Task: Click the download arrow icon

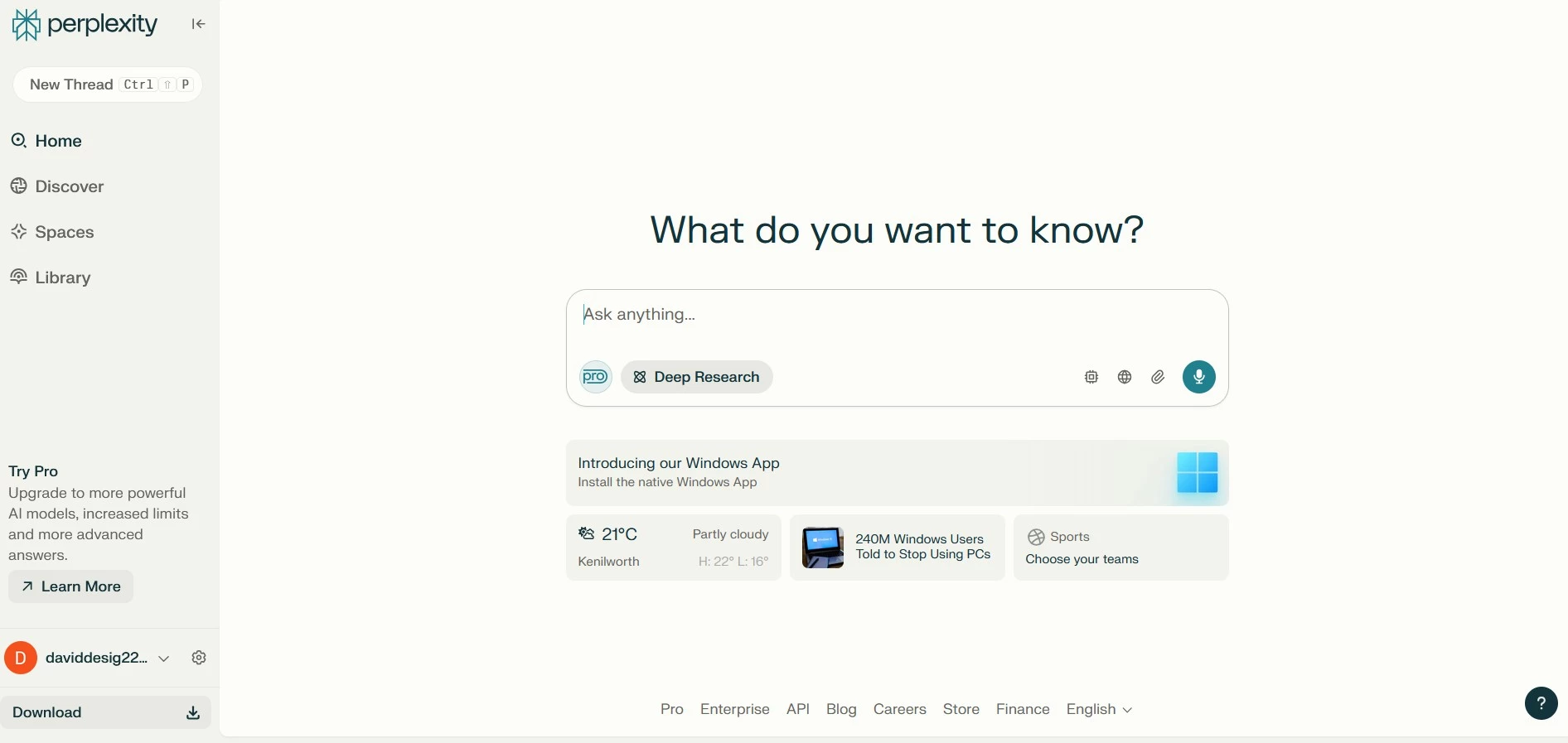Action: tap(192, 712)
